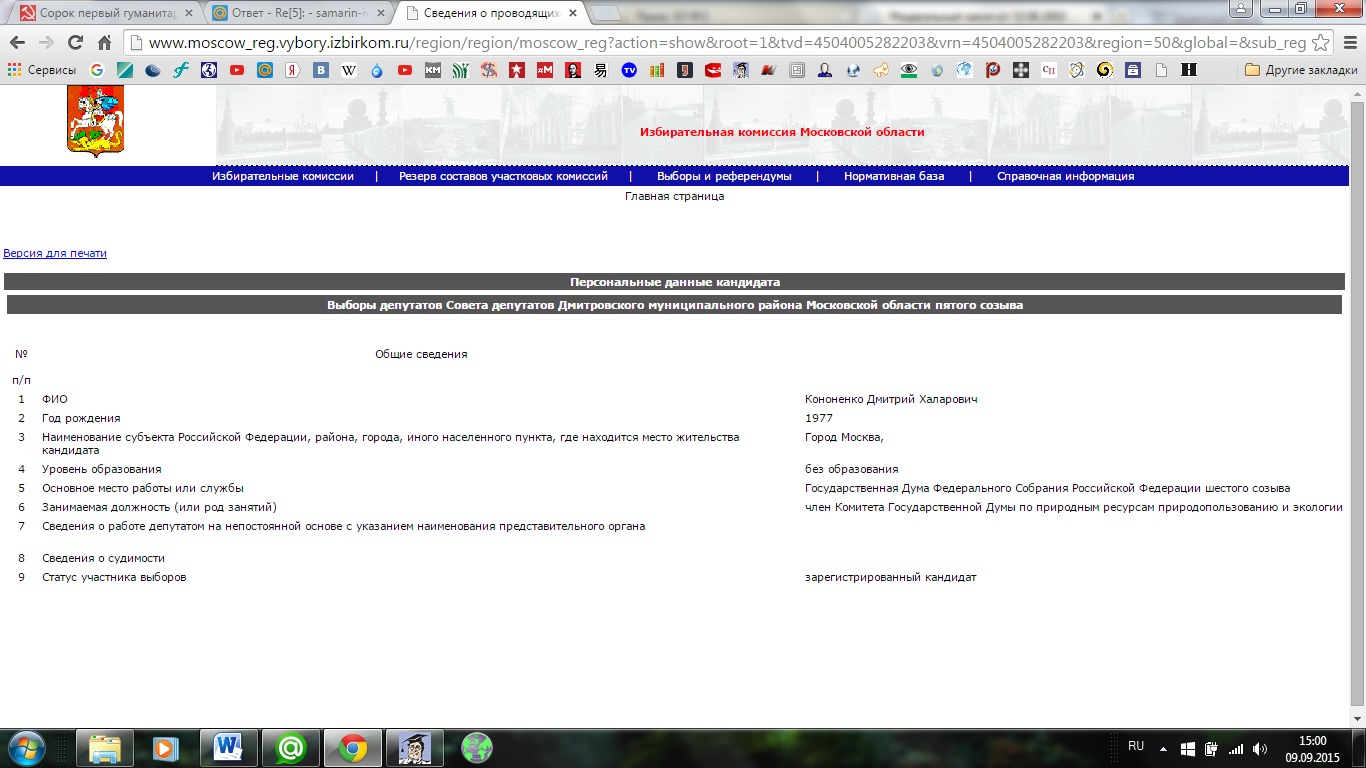Click the candidate name Кононенко Дмитрий Халарович
This screenshot has width=1366, height=768.
891,399
